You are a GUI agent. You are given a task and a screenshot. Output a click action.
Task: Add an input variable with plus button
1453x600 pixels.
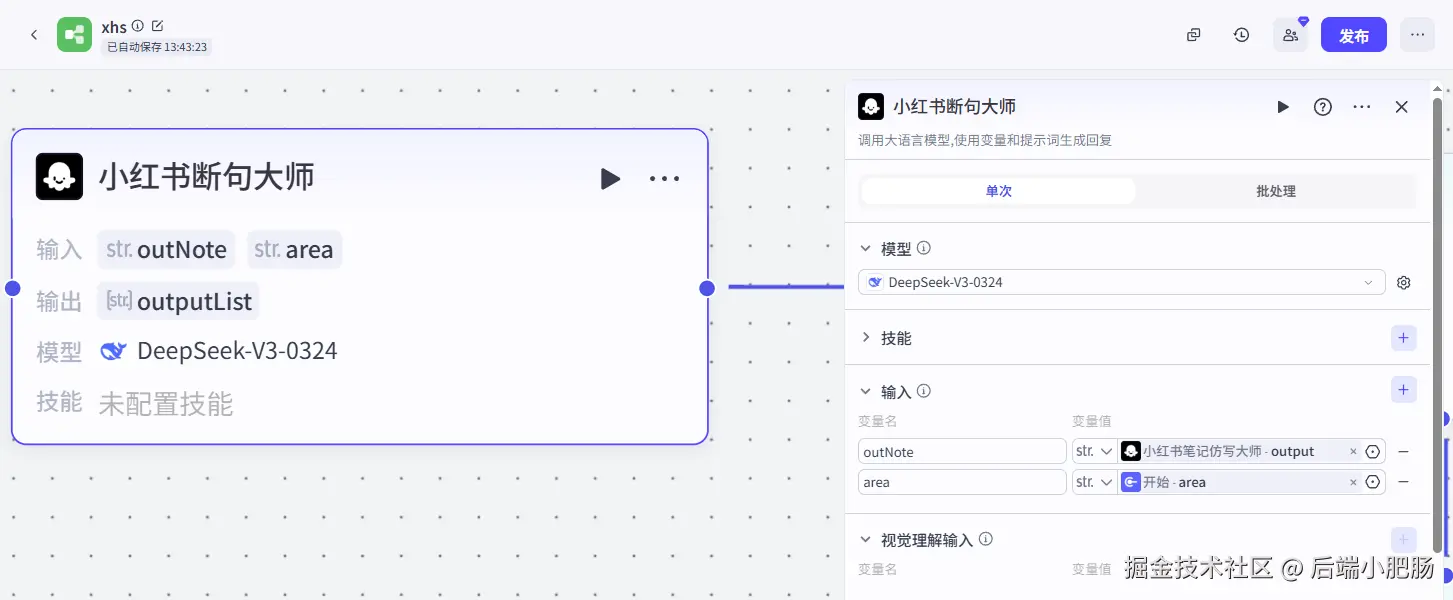point(1404,390)
